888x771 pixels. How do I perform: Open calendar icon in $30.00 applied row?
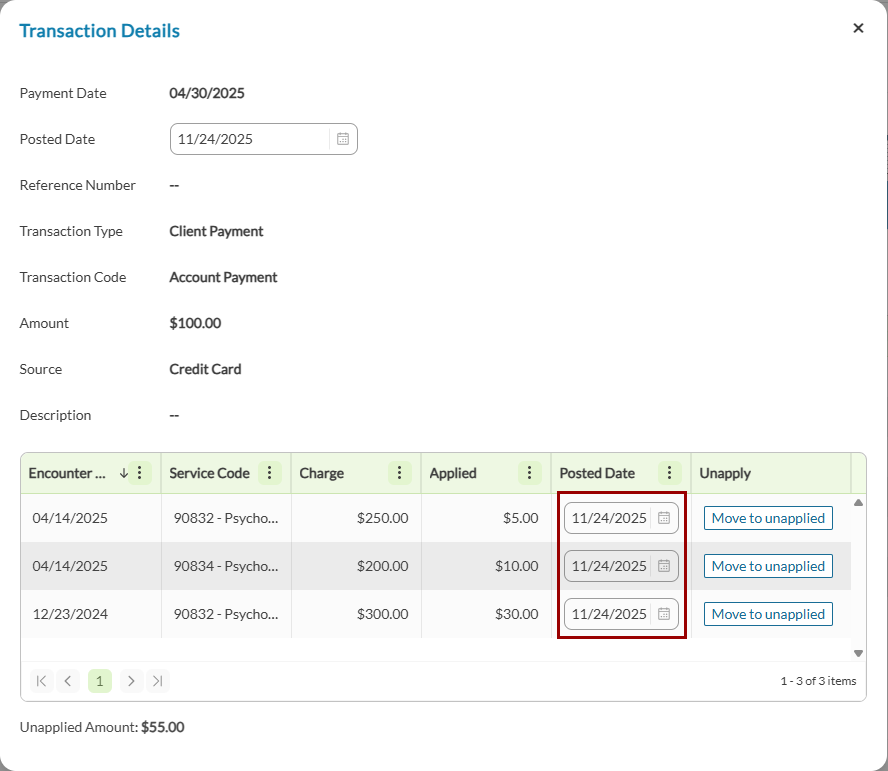[x=663, y=614]
